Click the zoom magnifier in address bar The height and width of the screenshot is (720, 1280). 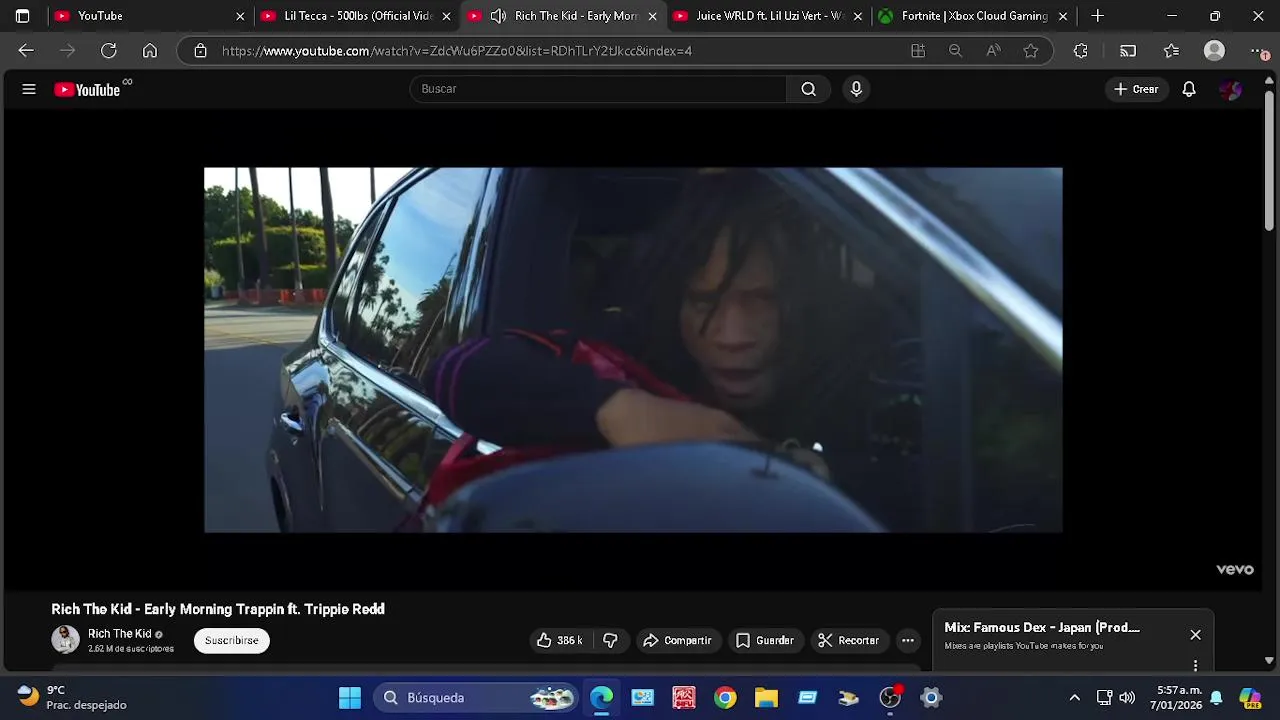tap(955, 51)
